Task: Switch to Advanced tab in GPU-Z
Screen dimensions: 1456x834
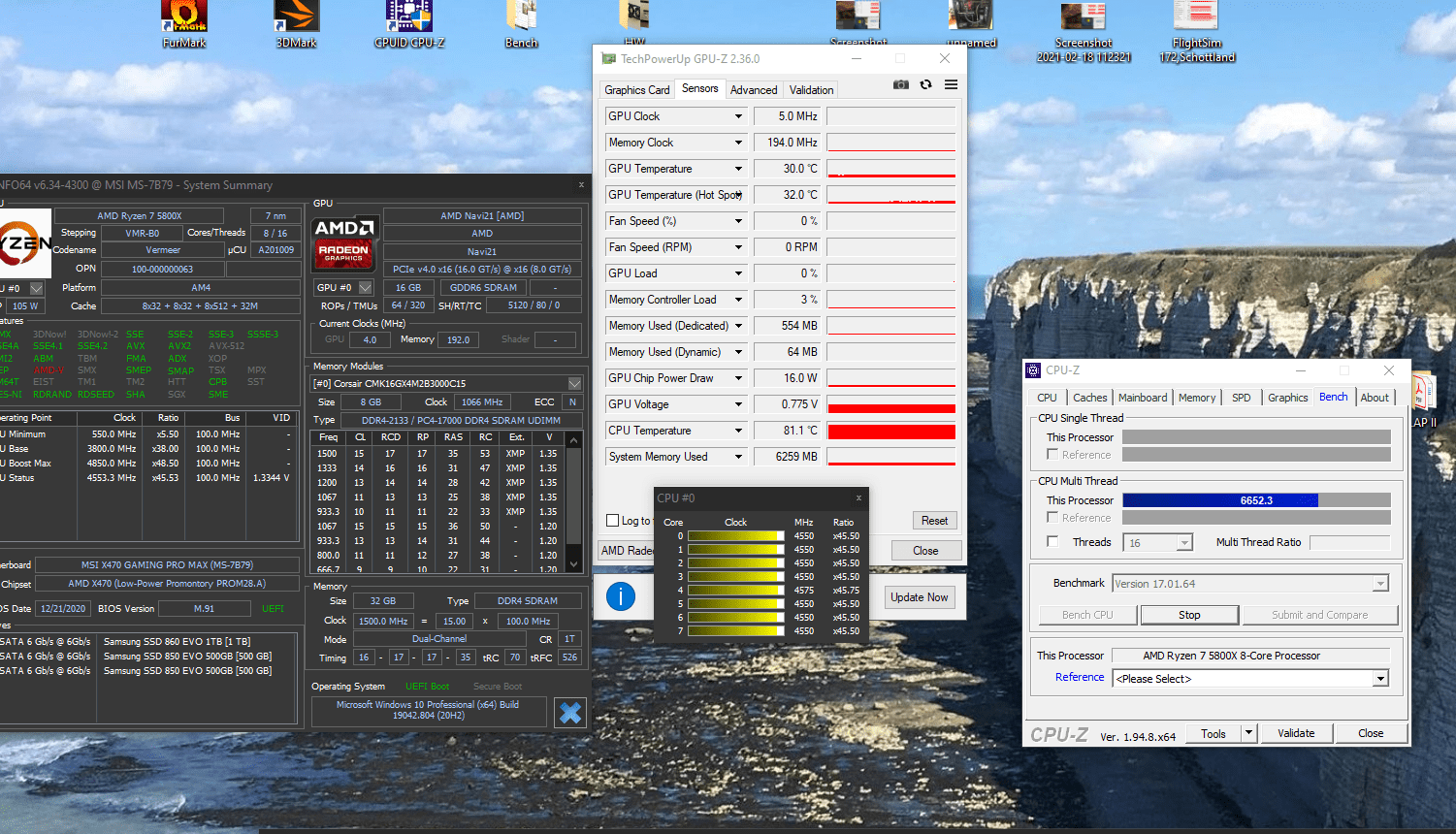Action: (754, 90)
